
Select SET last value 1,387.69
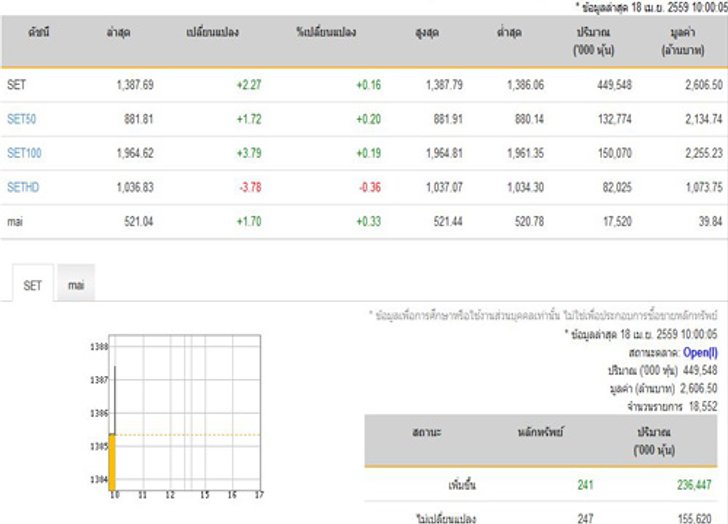pos(135,85)
